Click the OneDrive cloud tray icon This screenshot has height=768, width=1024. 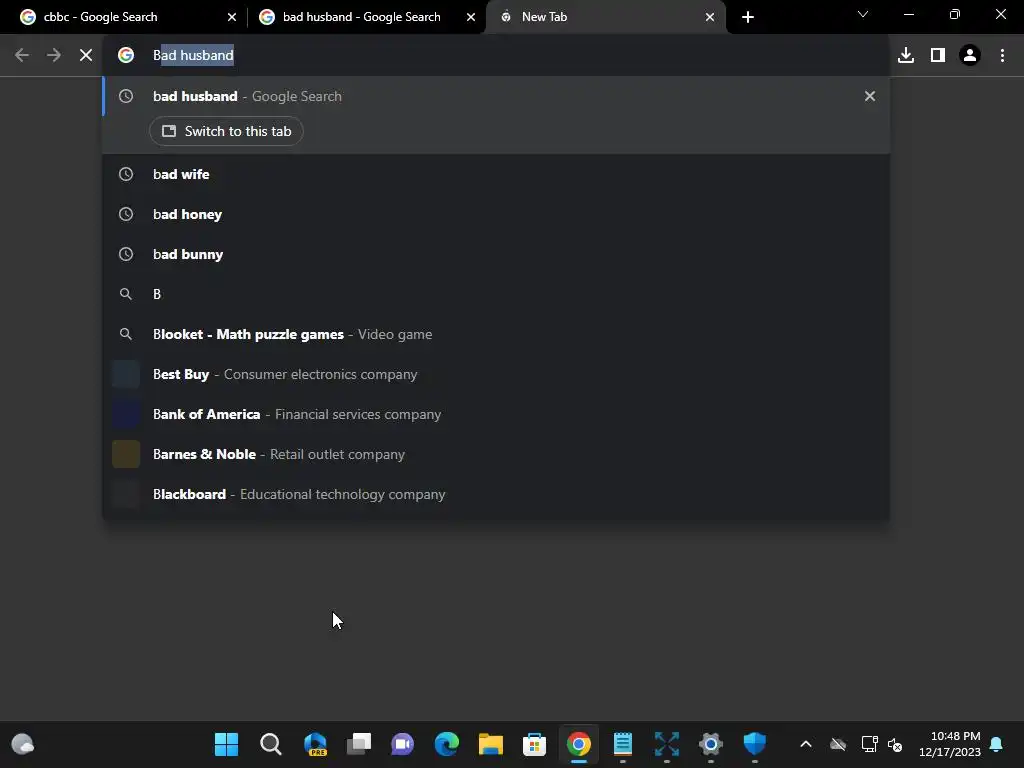tap(838, 744)
